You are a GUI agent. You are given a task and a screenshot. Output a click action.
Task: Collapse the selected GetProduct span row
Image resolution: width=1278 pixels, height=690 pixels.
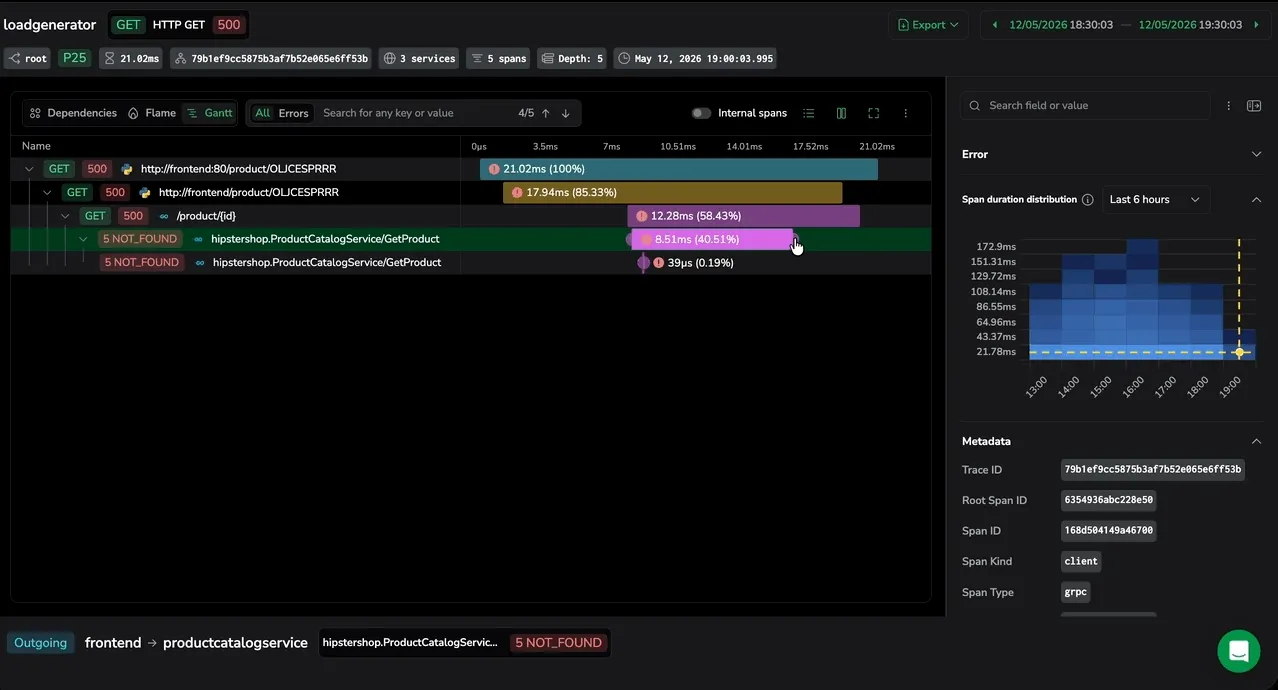83,239
